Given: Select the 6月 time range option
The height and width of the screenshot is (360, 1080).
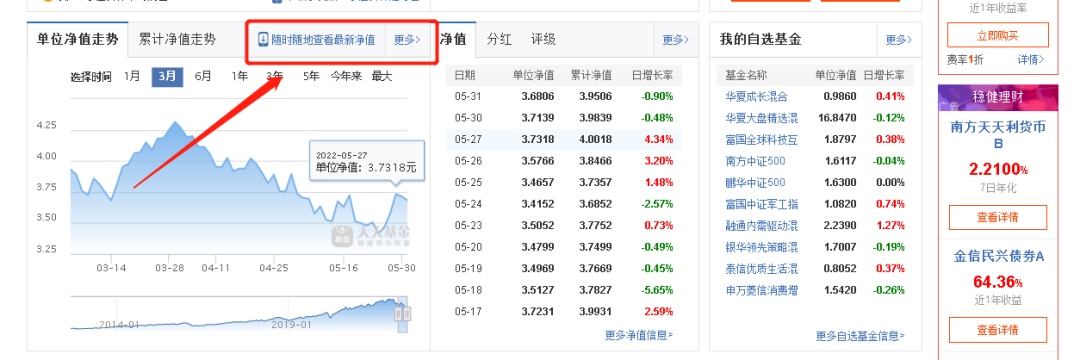Looking at the screenshot, I should pos(202,76).
